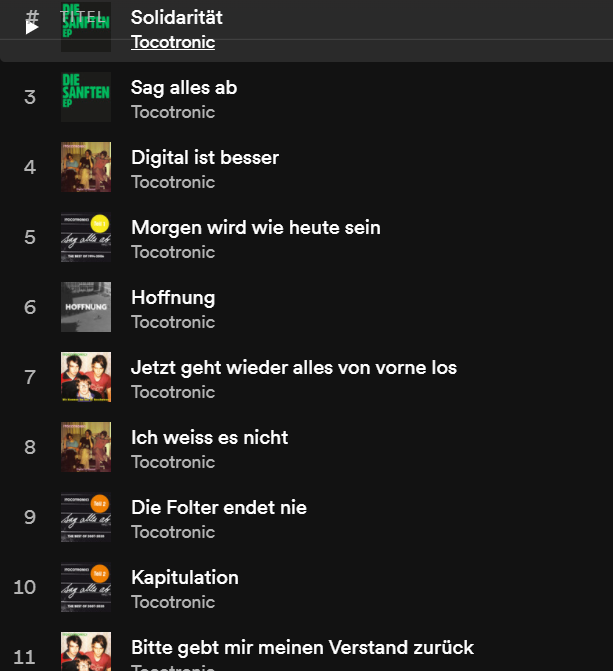This screenshot has height=671, width=613.
Task: Click the album art for Die Folter endet nie
Action: 86,517
